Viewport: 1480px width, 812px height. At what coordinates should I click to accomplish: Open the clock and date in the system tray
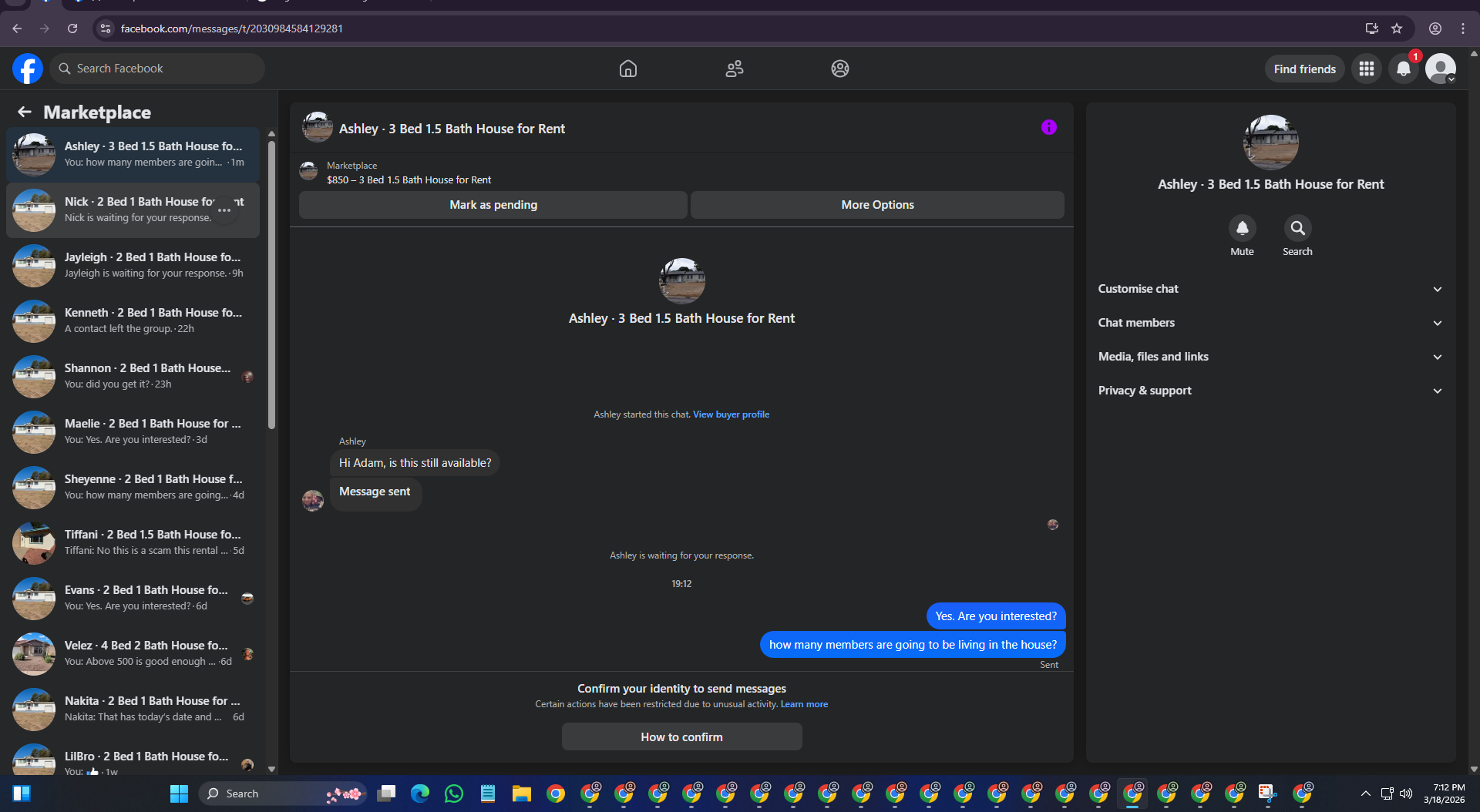[x=1445, y=794]
